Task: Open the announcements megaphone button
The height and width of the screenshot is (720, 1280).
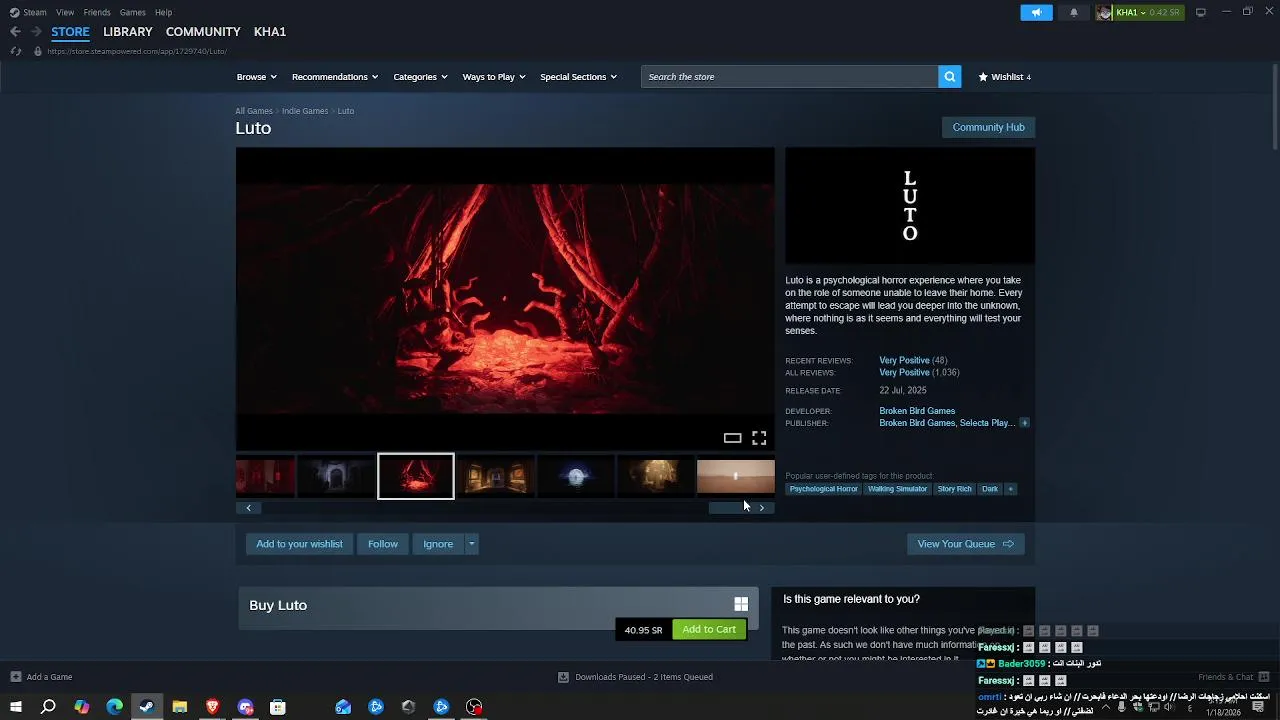Action: [x=1036, y=12]
